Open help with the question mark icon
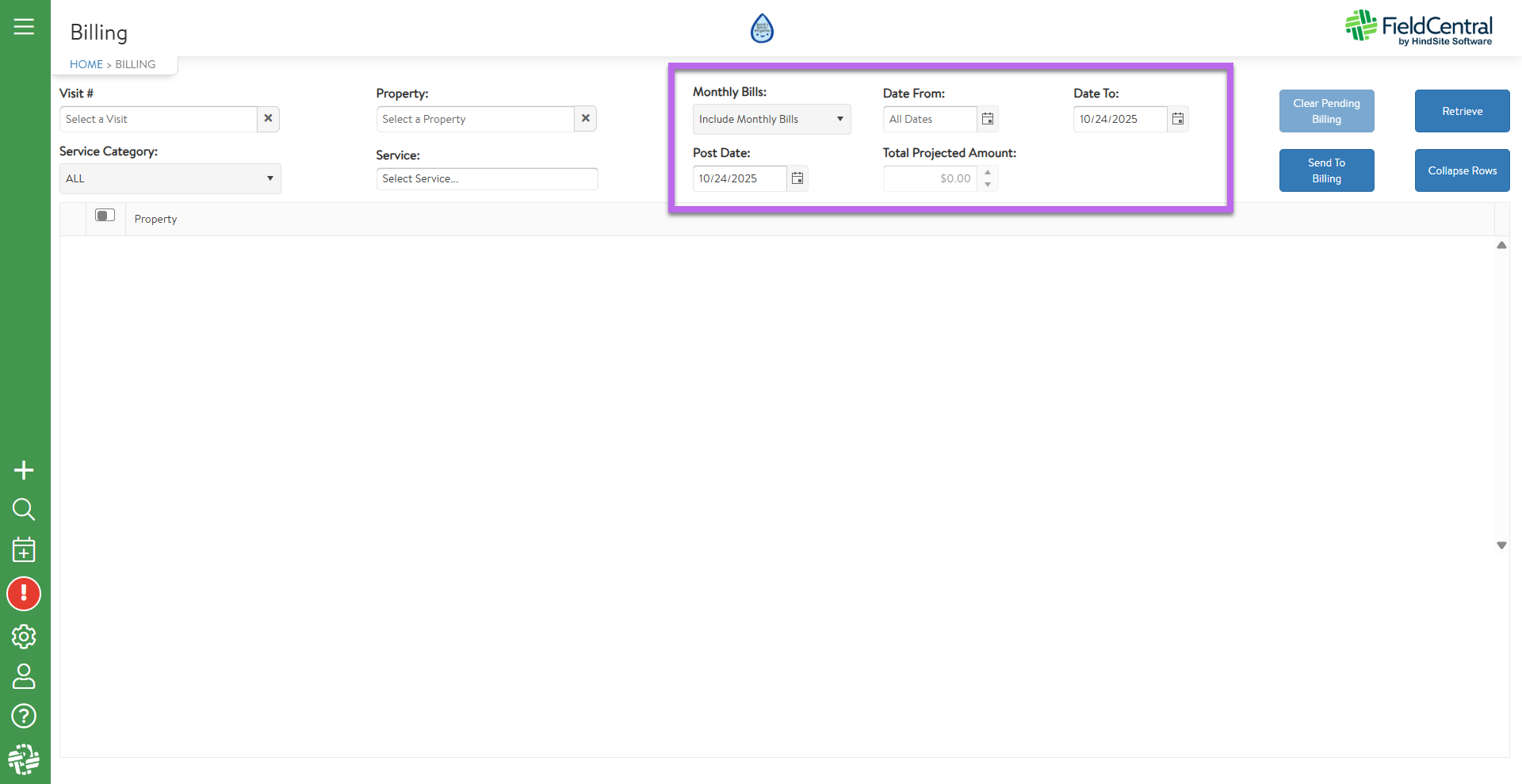The height and width of the screenshot is (784, 1522). point(24,716)
